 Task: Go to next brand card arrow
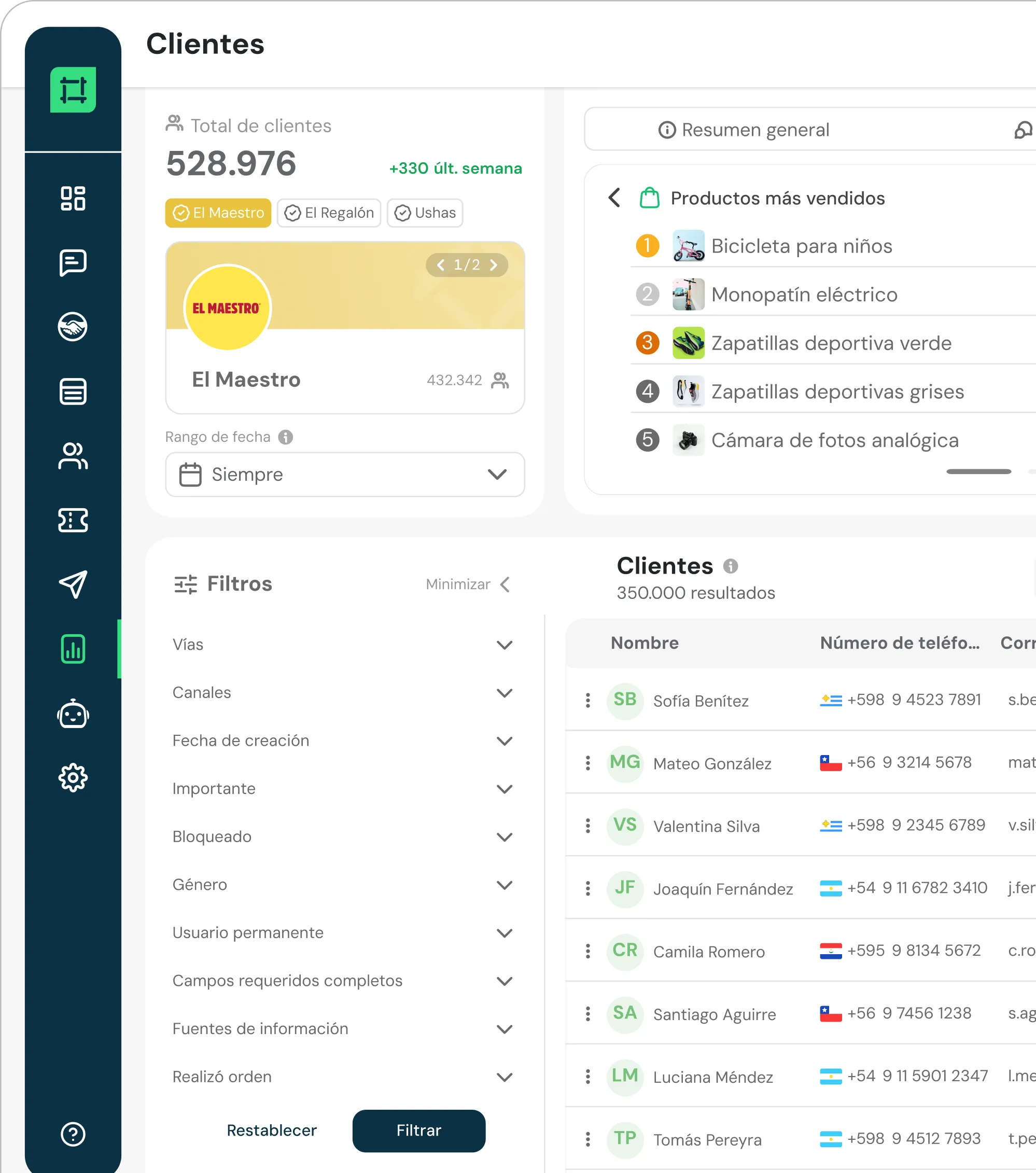click(x=494, y=265)
